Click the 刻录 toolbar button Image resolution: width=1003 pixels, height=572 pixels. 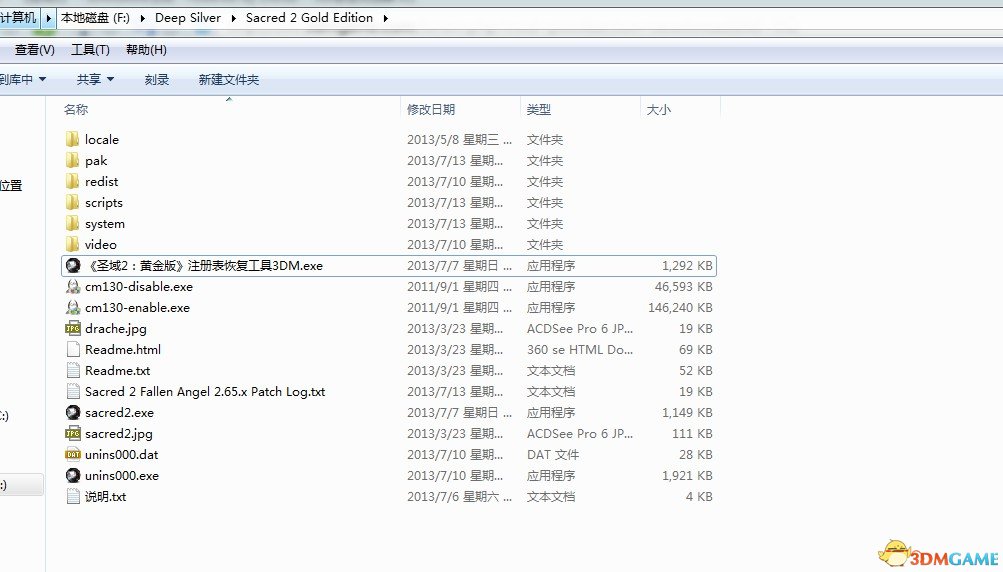[x=157, y=79]
